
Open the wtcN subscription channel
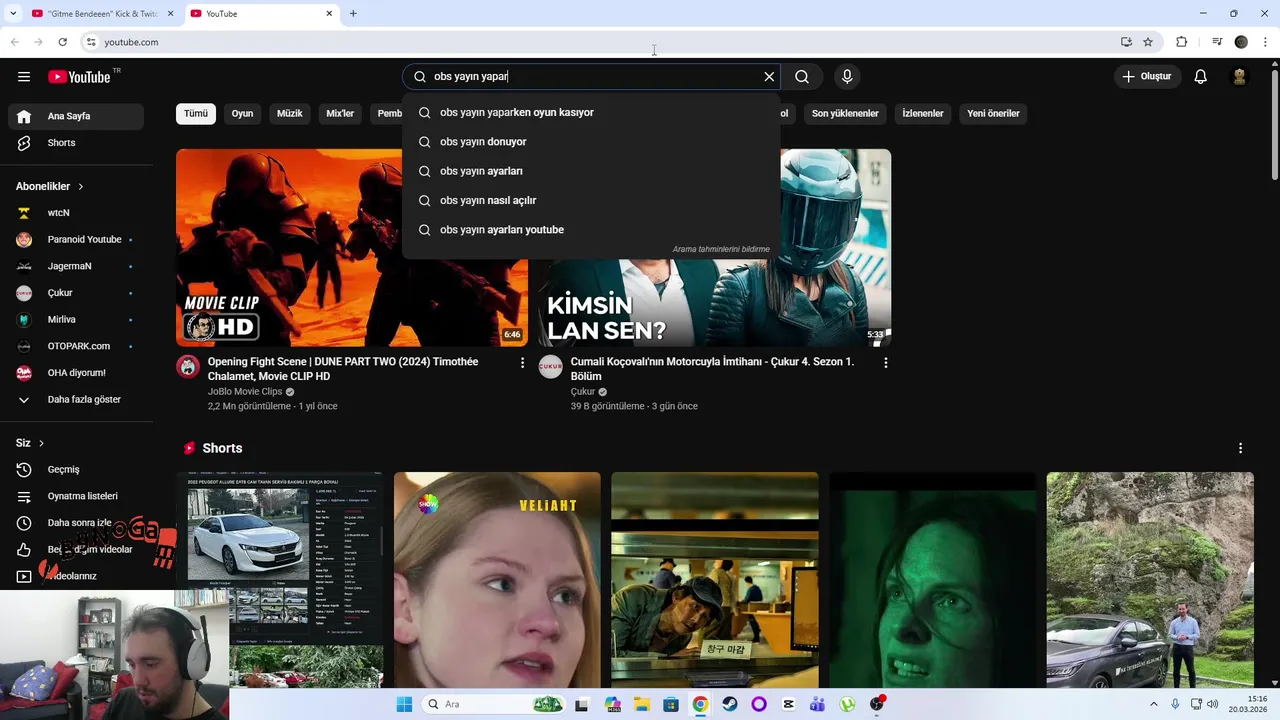tap(76, 213)
